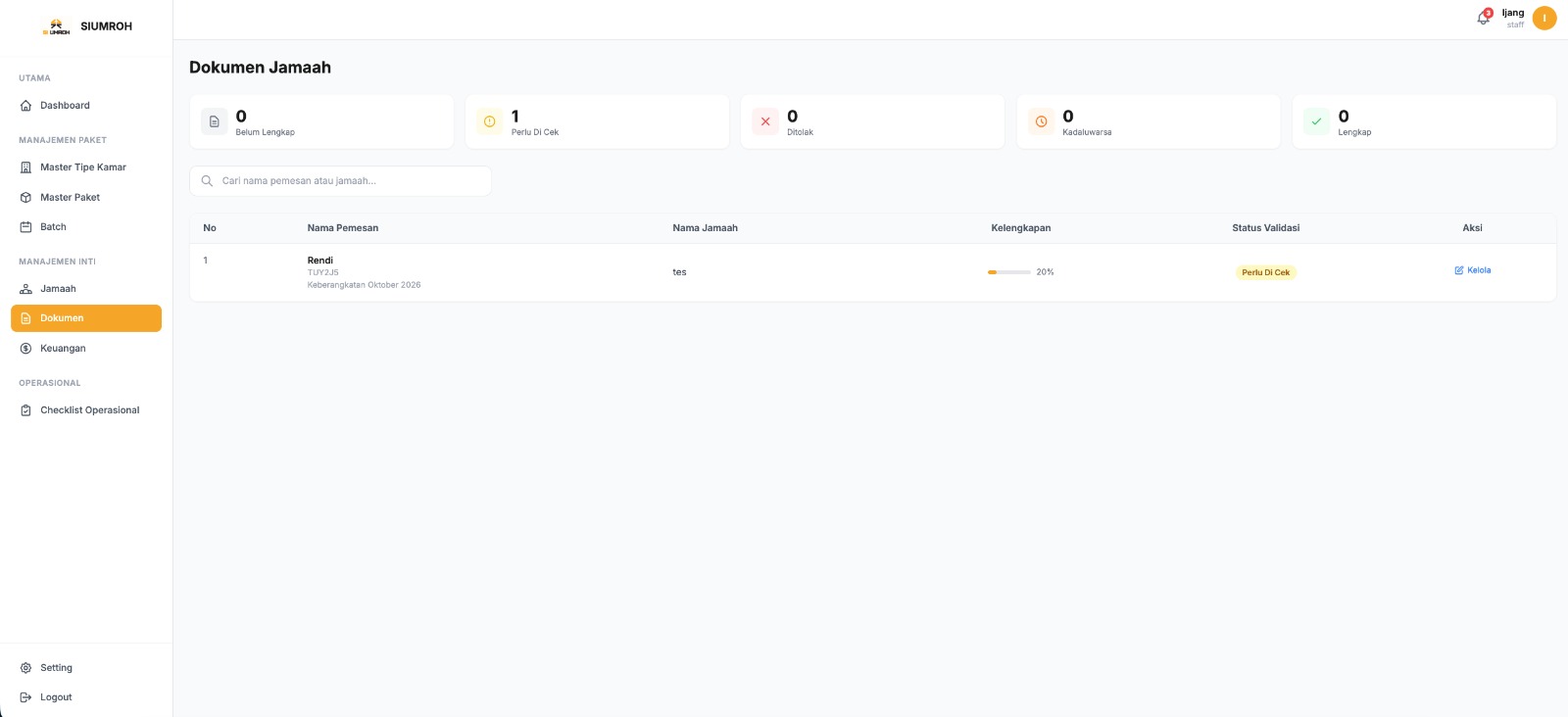Image resolution: width=1568 pixels, height=717 pixels.
Task: Click the search magnifier icon
Action: point(207,181)
